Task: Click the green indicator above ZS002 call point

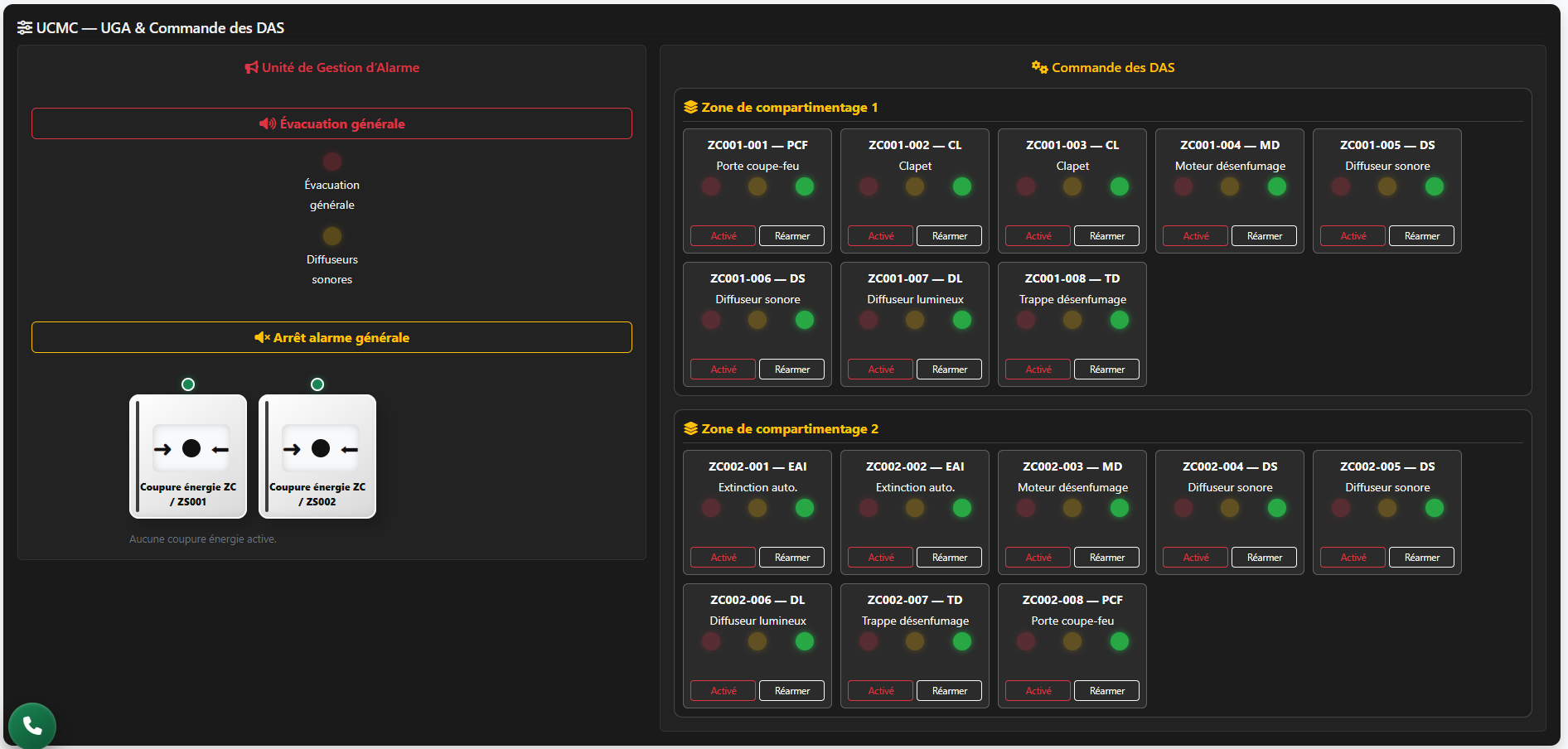Action: [x=317, y=384]
